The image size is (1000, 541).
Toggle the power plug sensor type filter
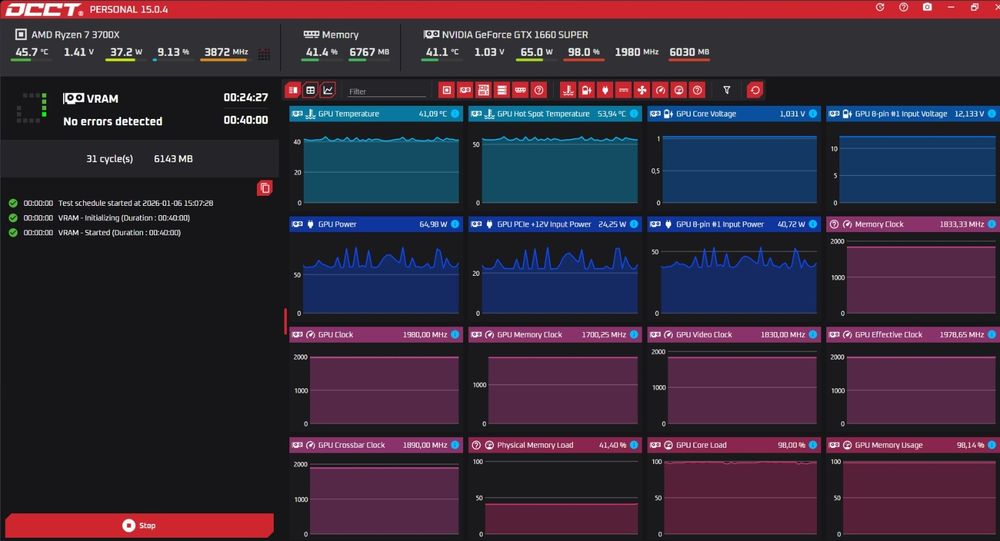[x=605, y=90]
